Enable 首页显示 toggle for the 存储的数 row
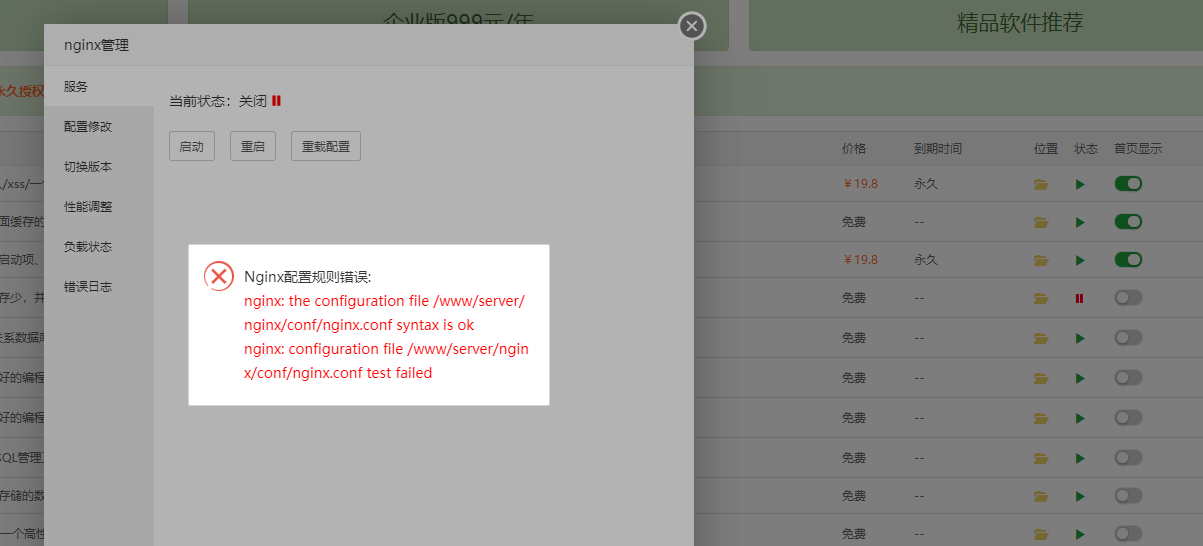The width and height of the screenshot is (1203, 546). (1128, 495)
